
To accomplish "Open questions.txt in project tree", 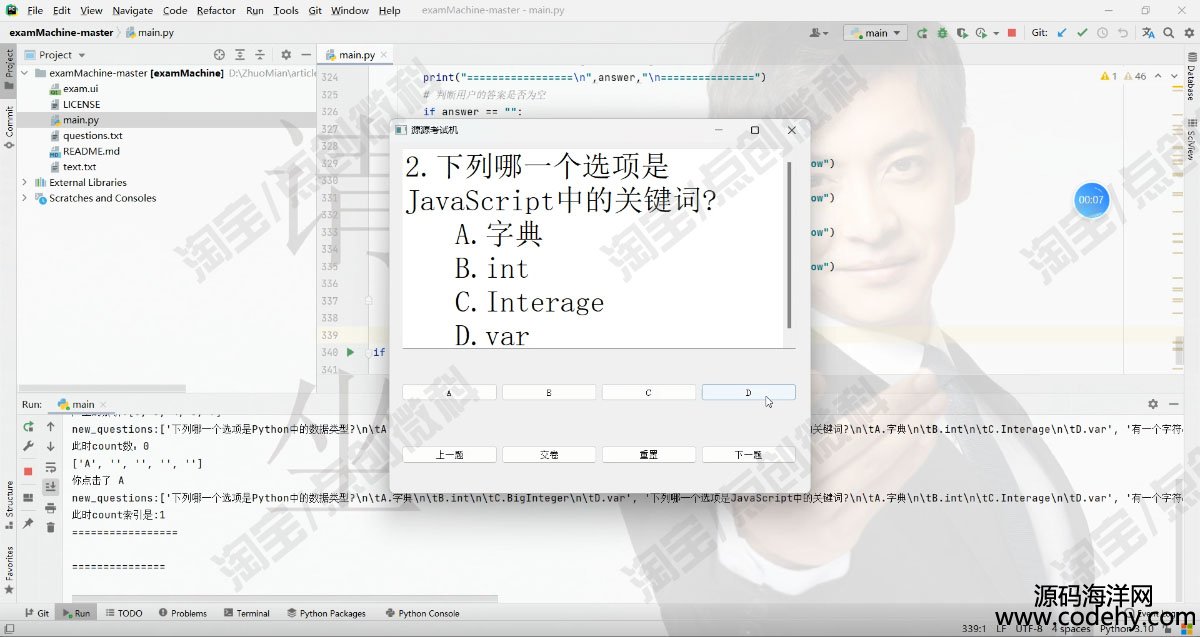I will click(x=92, y=135).
